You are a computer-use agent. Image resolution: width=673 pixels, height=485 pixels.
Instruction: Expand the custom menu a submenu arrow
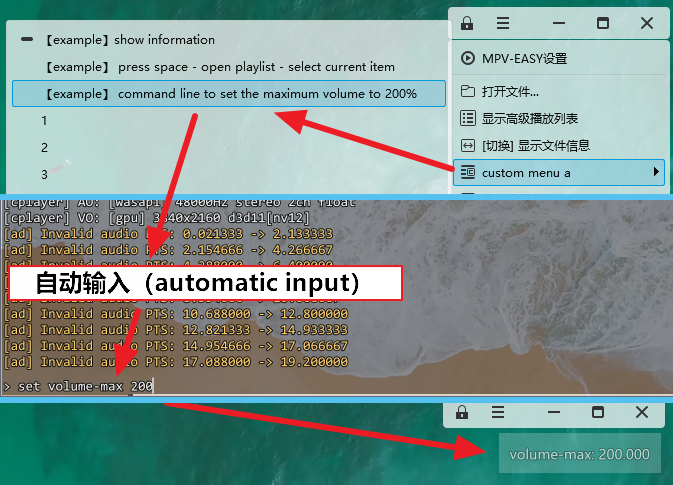(x=655, y=172)
